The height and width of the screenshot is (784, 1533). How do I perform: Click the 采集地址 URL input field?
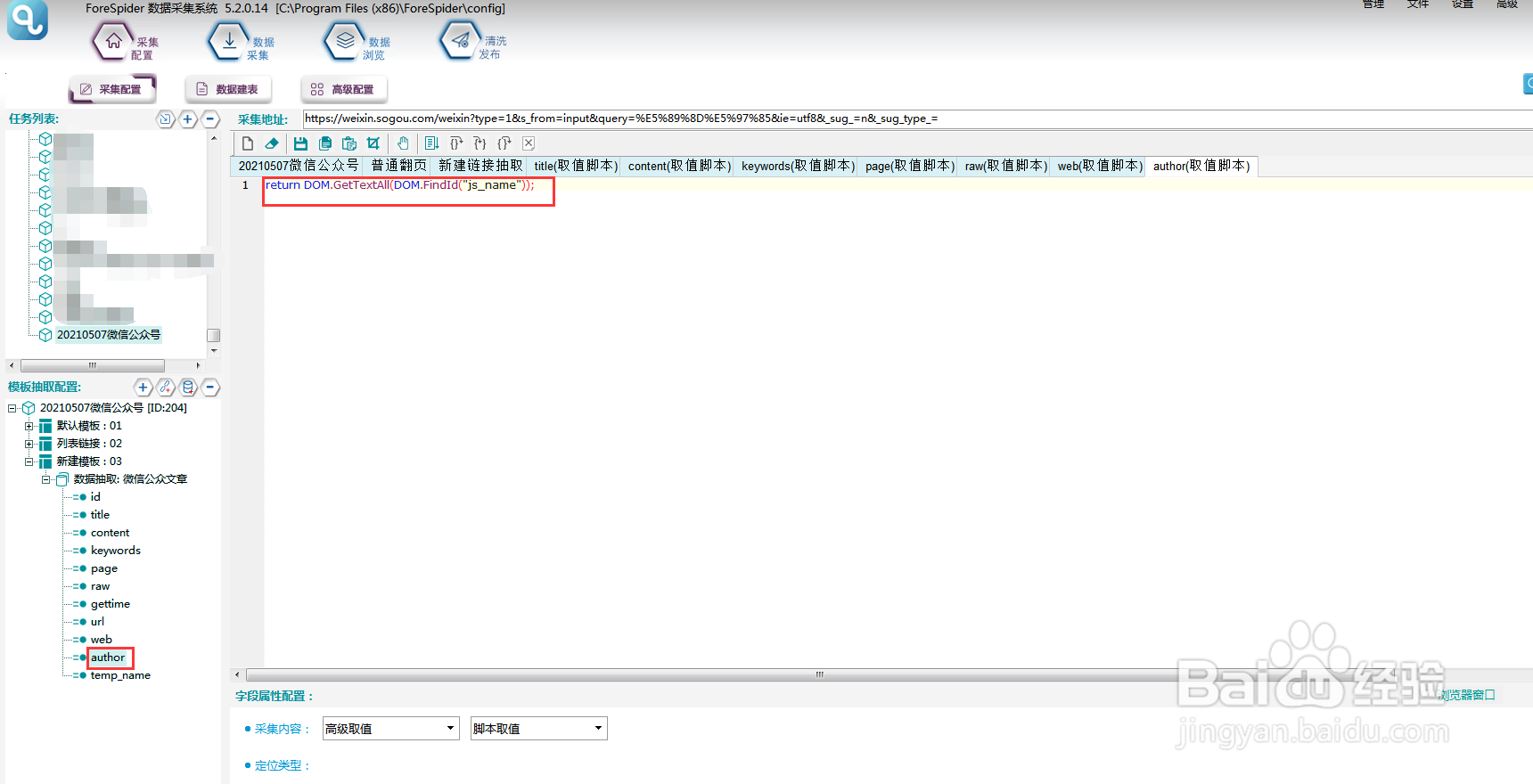[x=917, y=118]
